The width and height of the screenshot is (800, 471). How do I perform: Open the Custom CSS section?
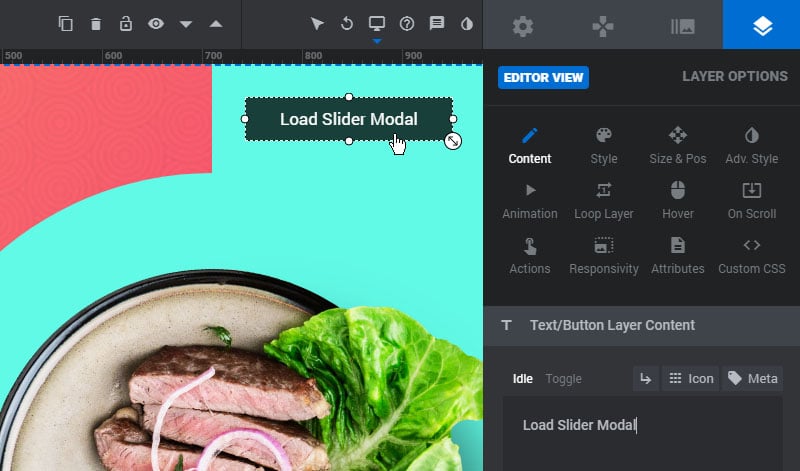(x=752, y=257)
